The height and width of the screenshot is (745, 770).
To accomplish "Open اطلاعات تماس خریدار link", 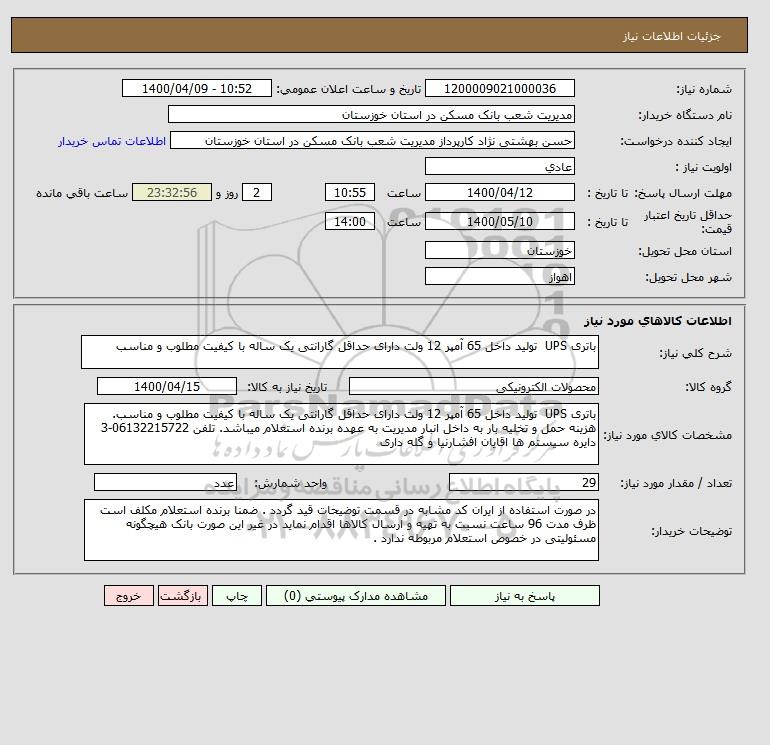I will pos(112,141).
